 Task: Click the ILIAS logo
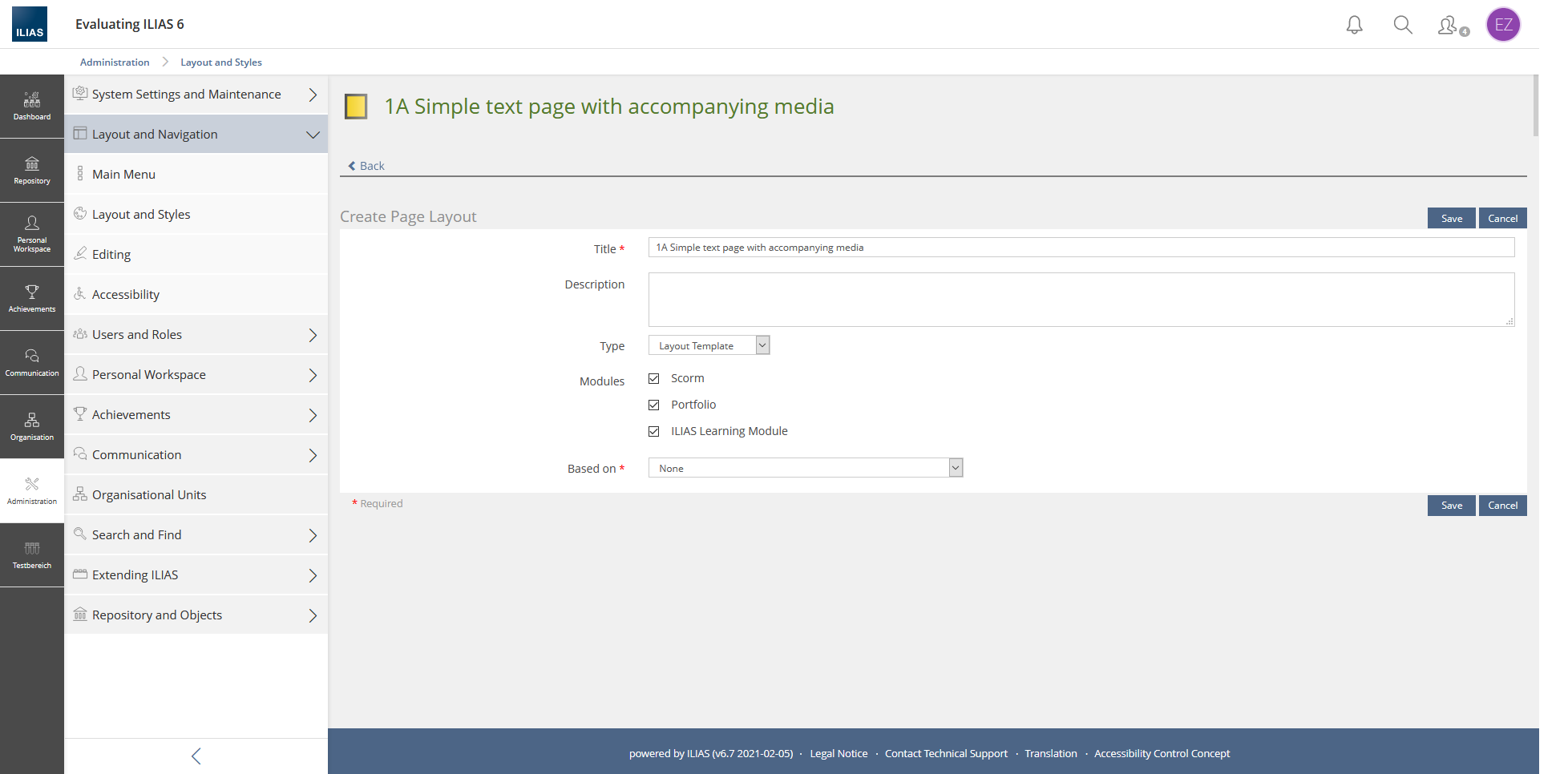(30, 24)
